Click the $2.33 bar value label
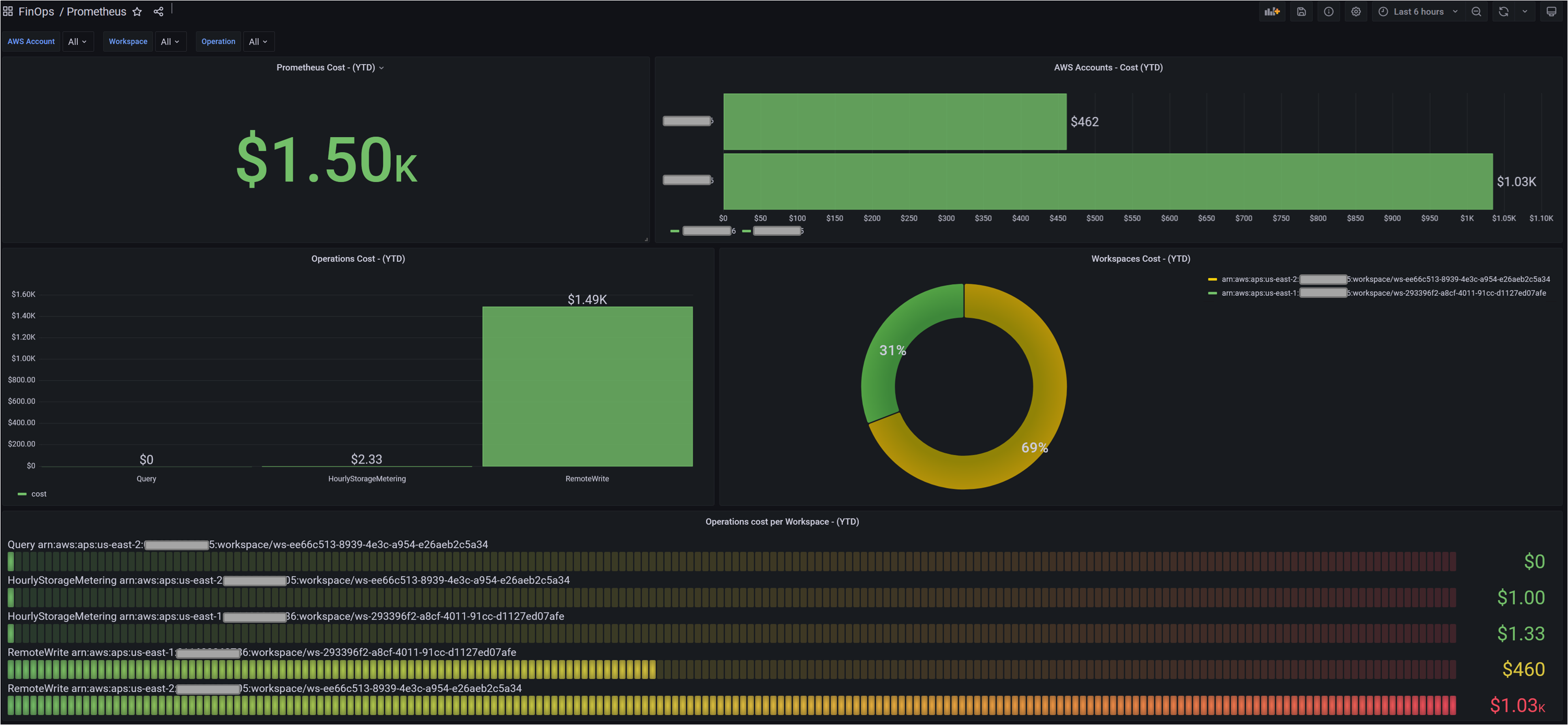1568x725 pixels. pos(366,459)
